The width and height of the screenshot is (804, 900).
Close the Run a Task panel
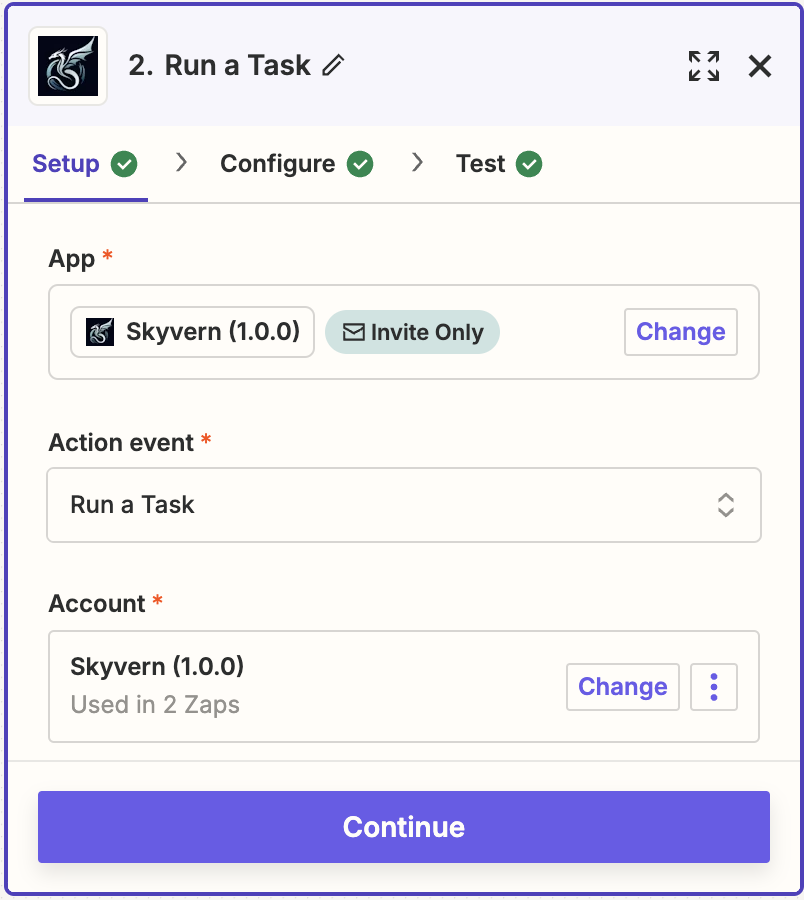tap(760, 66)
